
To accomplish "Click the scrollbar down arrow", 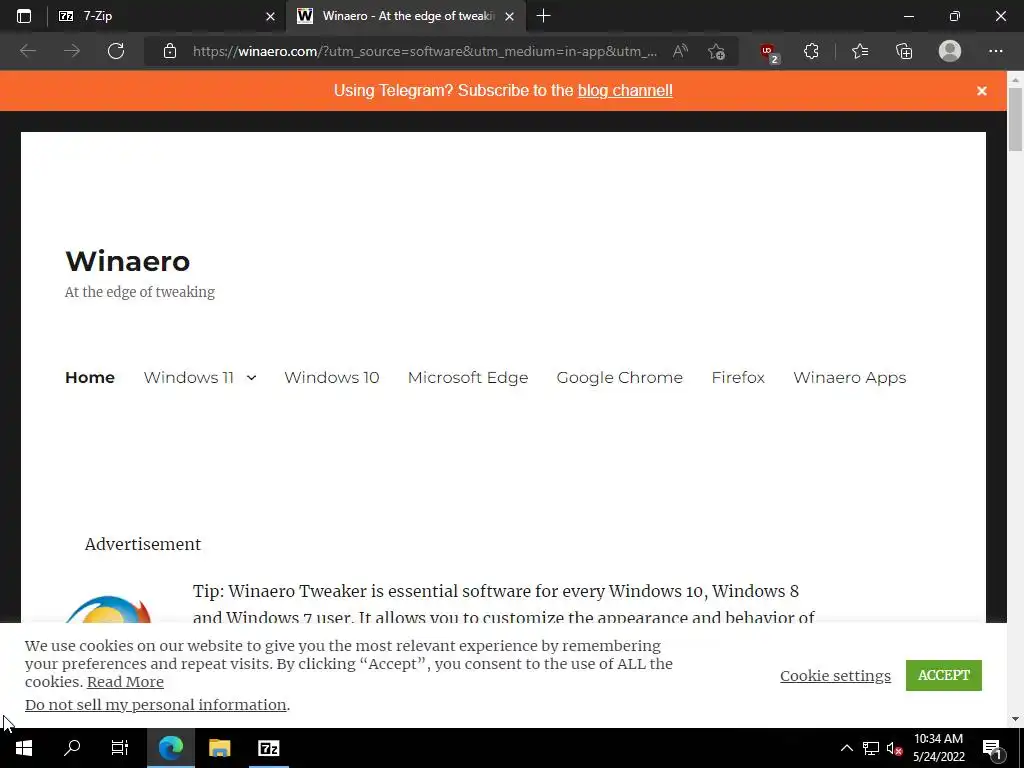I will tap(1015, 719).
